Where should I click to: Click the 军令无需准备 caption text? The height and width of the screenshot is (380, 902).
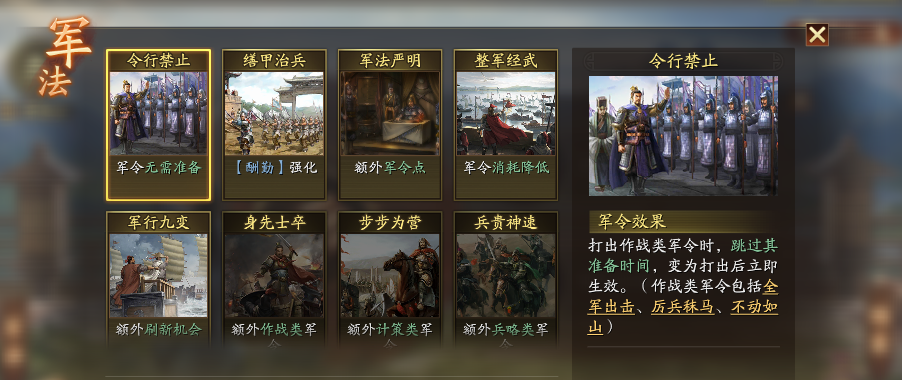(x=159, y=168)
